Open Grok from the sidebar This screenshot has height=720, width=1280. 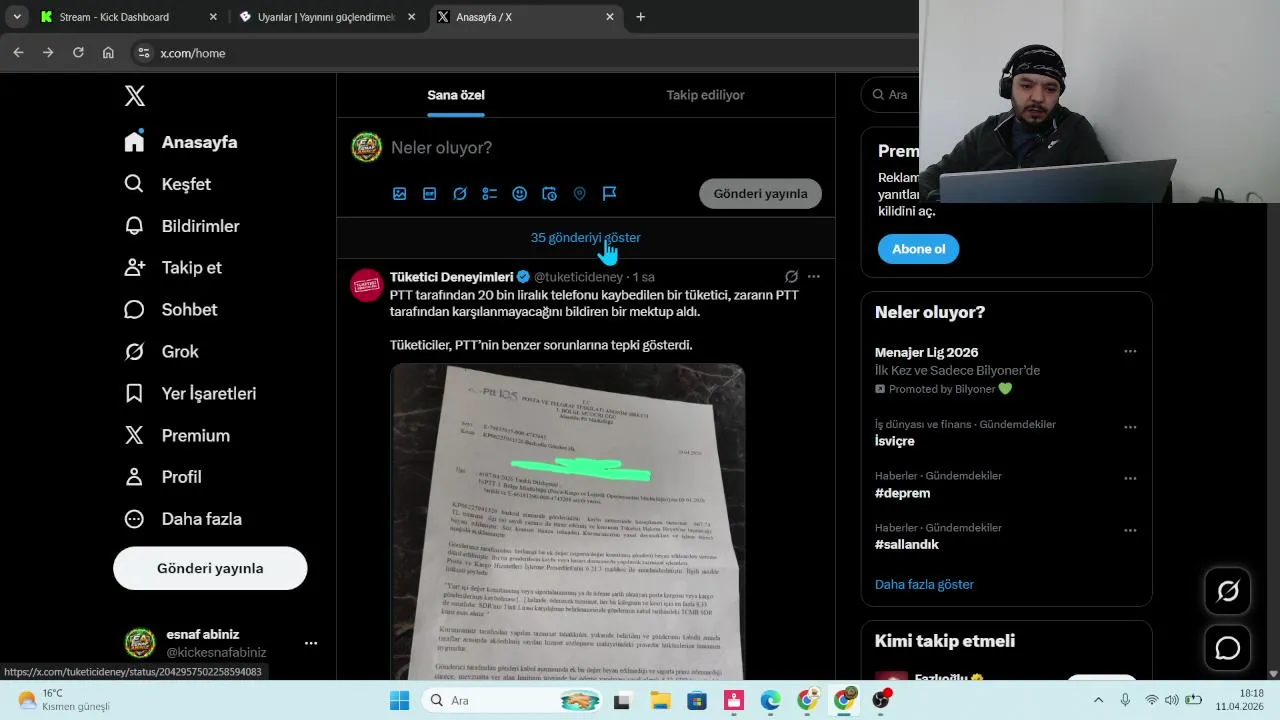pyautogui.click(x=162, y=352)
